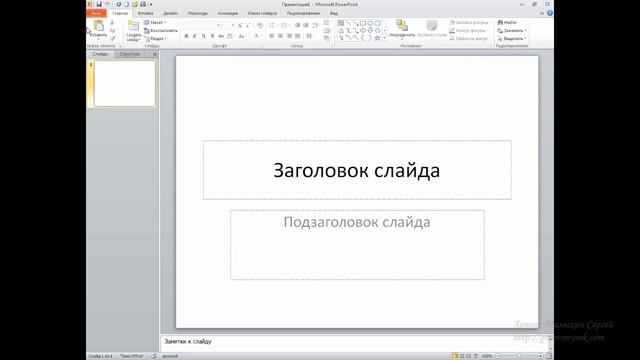Switch to the Animation (Анимация) tab
The image size is (640, 360).
[228, 13]
